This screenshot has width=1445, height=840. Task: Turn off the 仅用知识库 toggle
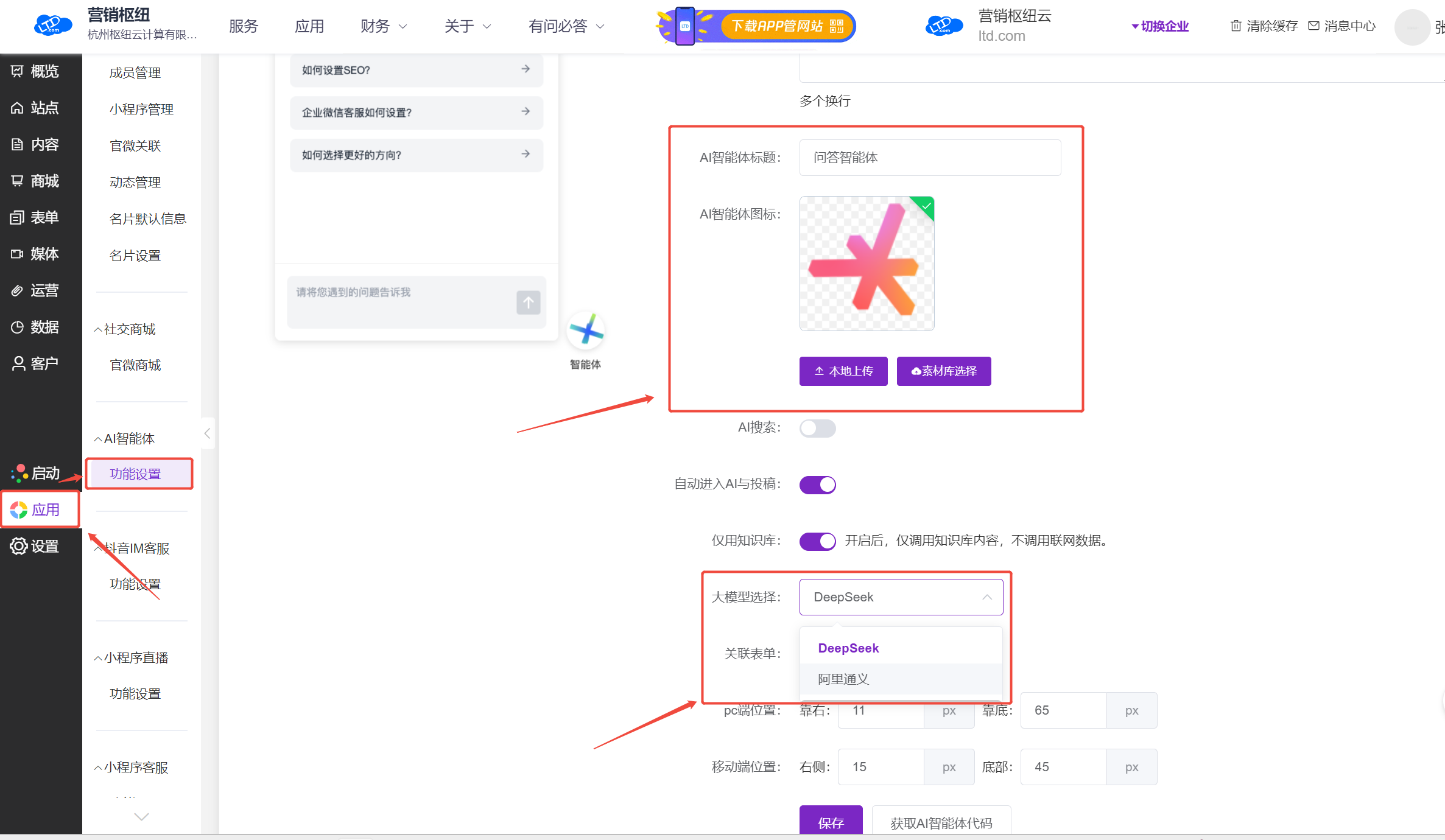click(x=817, y=541)
